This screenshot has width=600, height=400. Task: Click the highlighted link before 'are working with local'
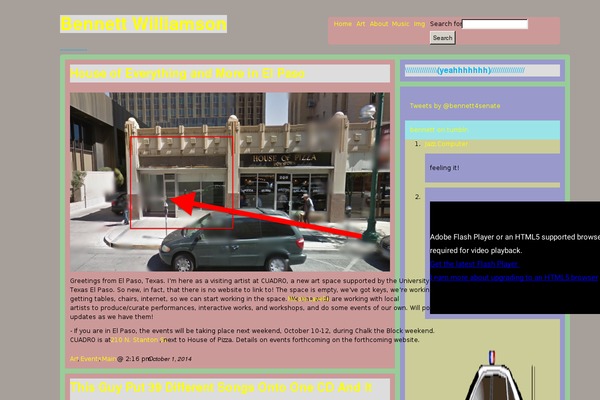pos(308,299)
